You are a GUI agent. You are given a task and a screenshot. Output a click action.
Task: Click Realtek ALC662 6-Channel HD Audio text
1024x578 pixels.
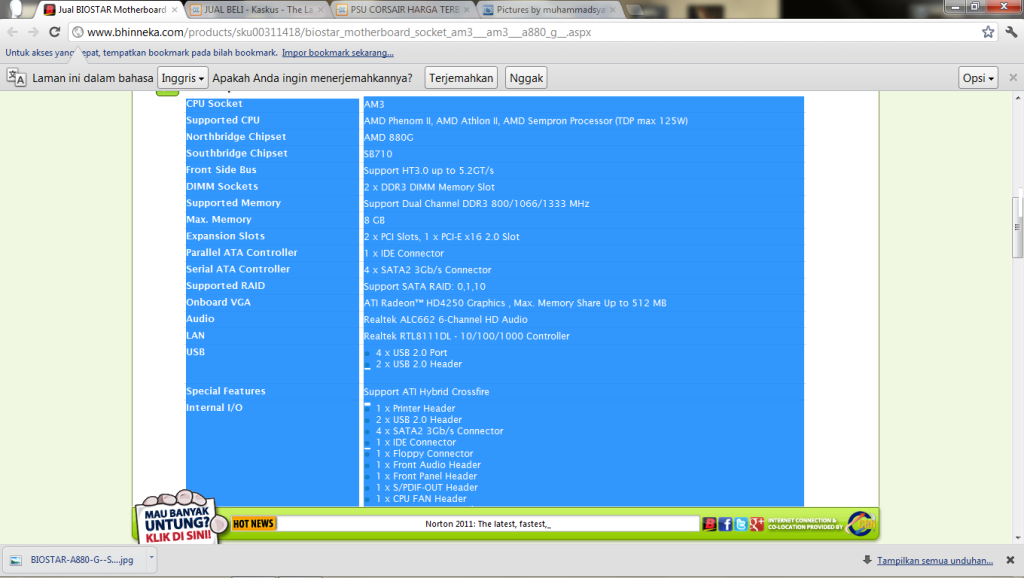coord(445,319)
